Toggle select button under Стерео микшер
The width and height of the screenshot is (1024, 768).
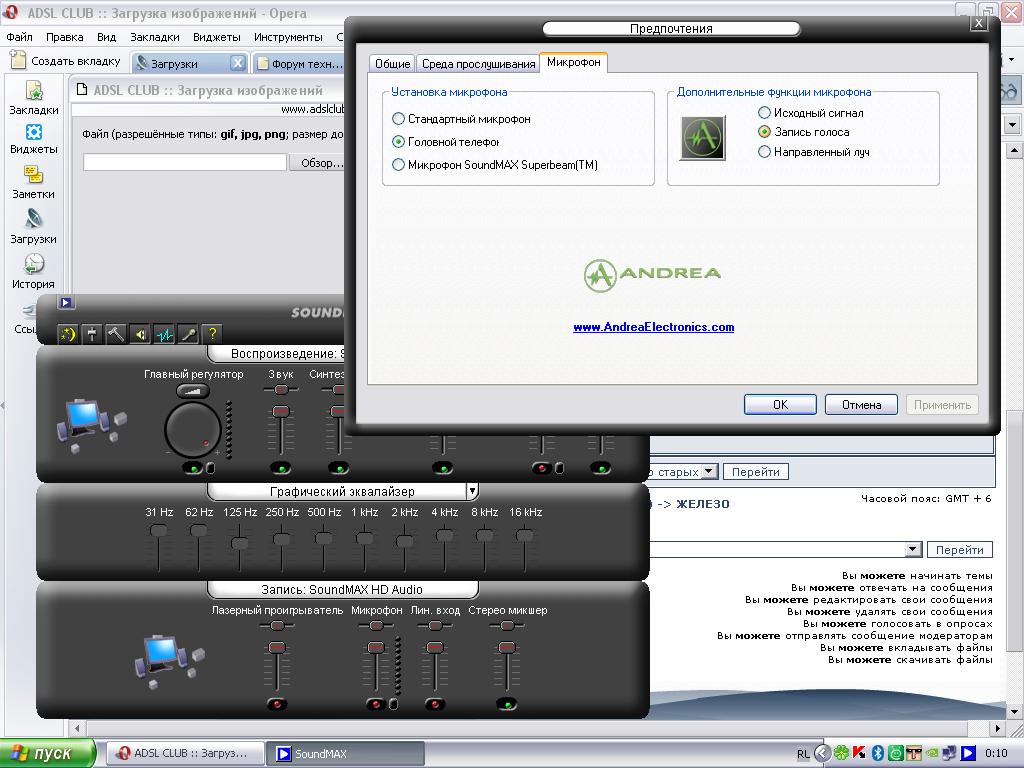[507, 704]
